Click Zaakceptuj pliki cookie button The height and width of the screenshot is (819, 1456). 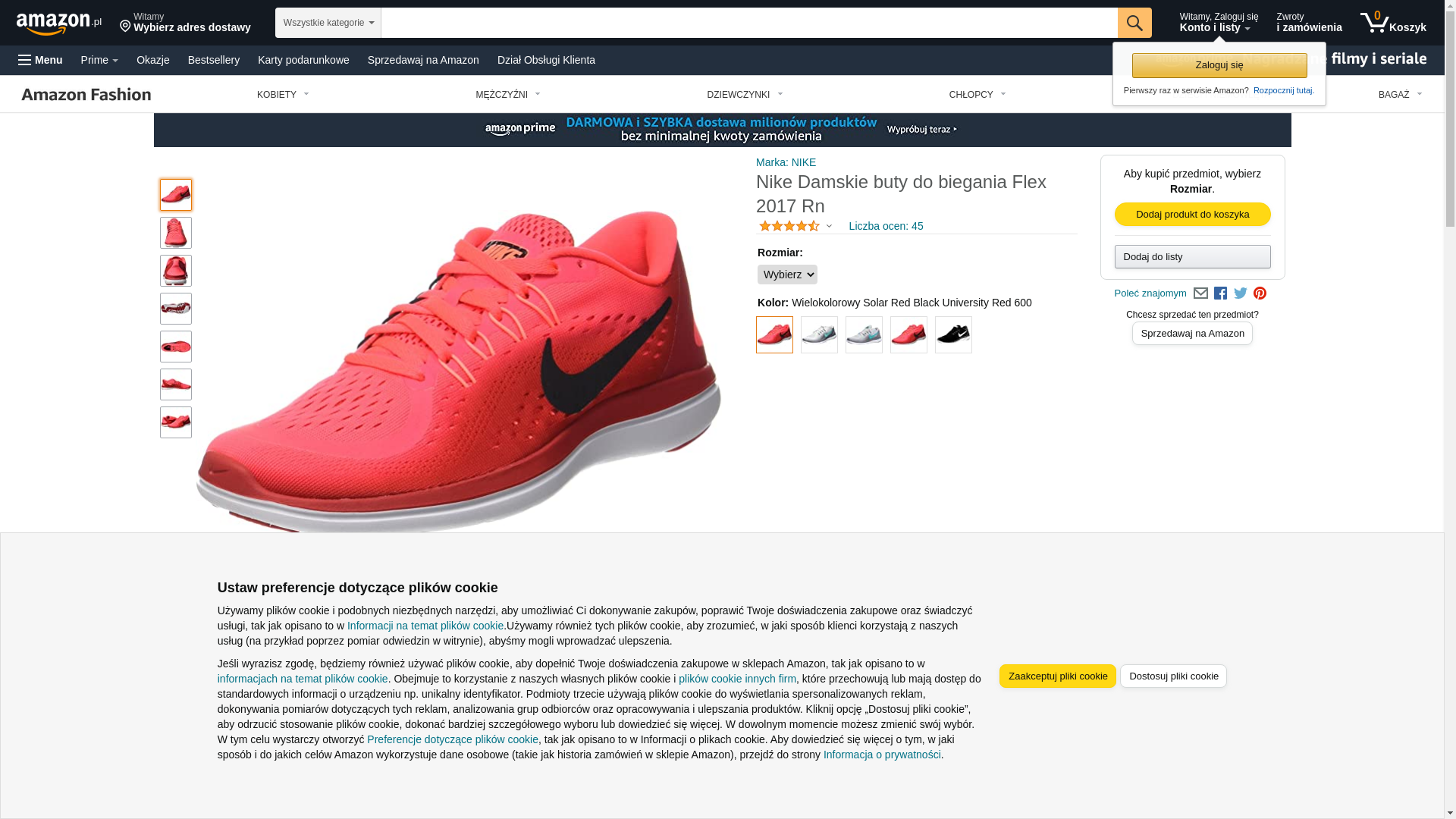coord(1057,676)
